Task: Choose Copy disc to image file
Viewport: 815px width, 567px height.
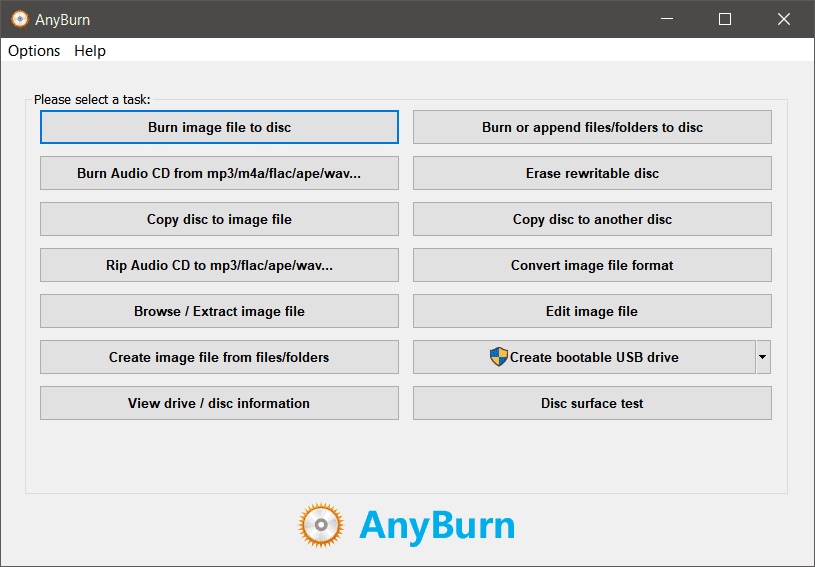Action: [219, 219]
